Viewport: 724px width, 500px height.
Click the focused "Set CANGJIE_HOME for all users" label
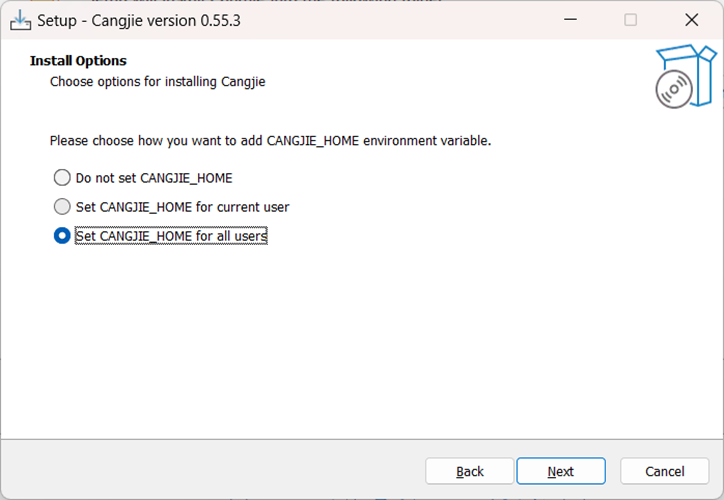coord(171,236)
